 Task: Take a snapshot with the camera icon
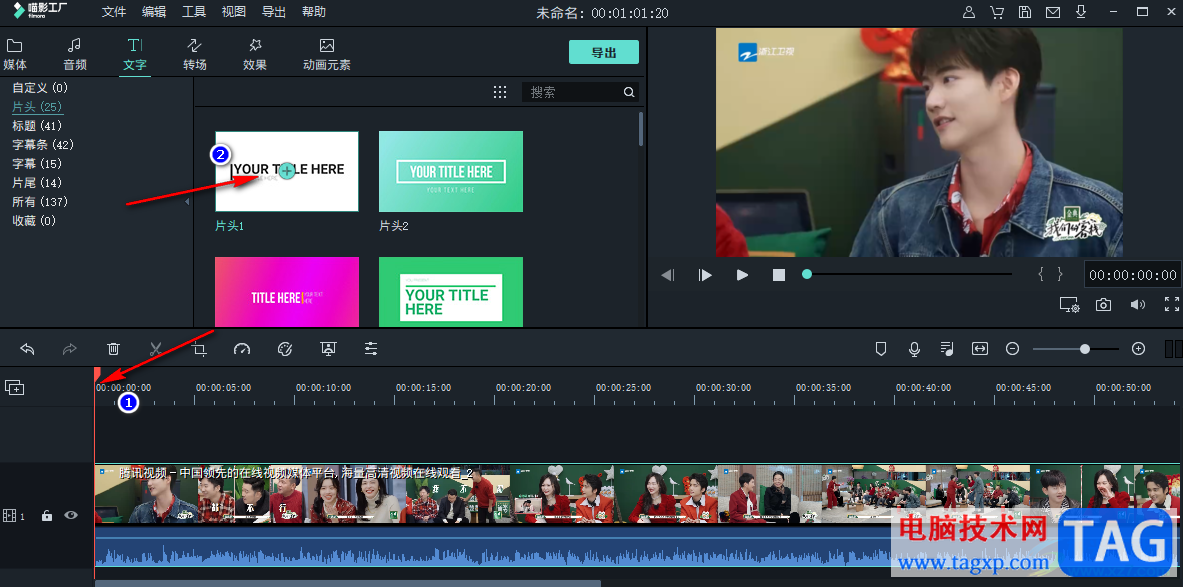1103,304
